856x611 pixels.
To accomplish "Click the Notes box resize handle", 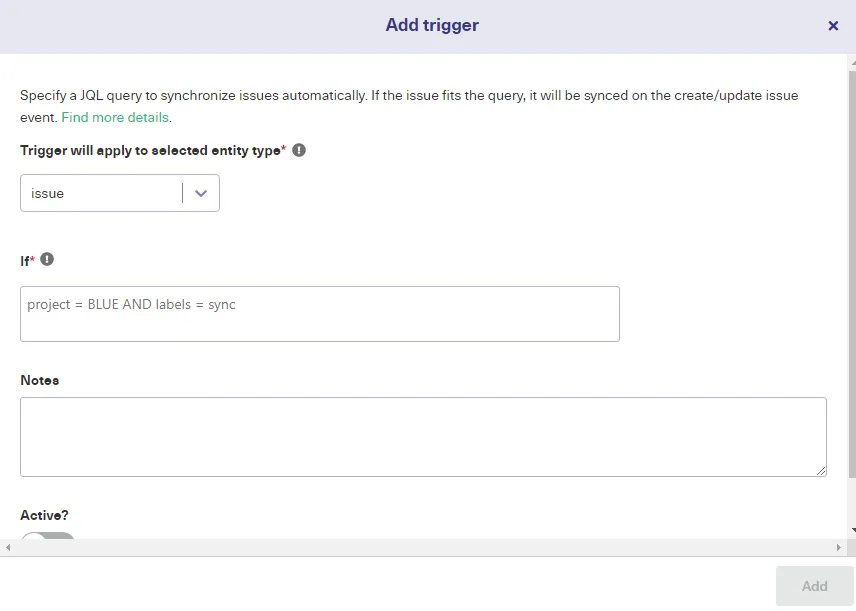I will [821, 470].
